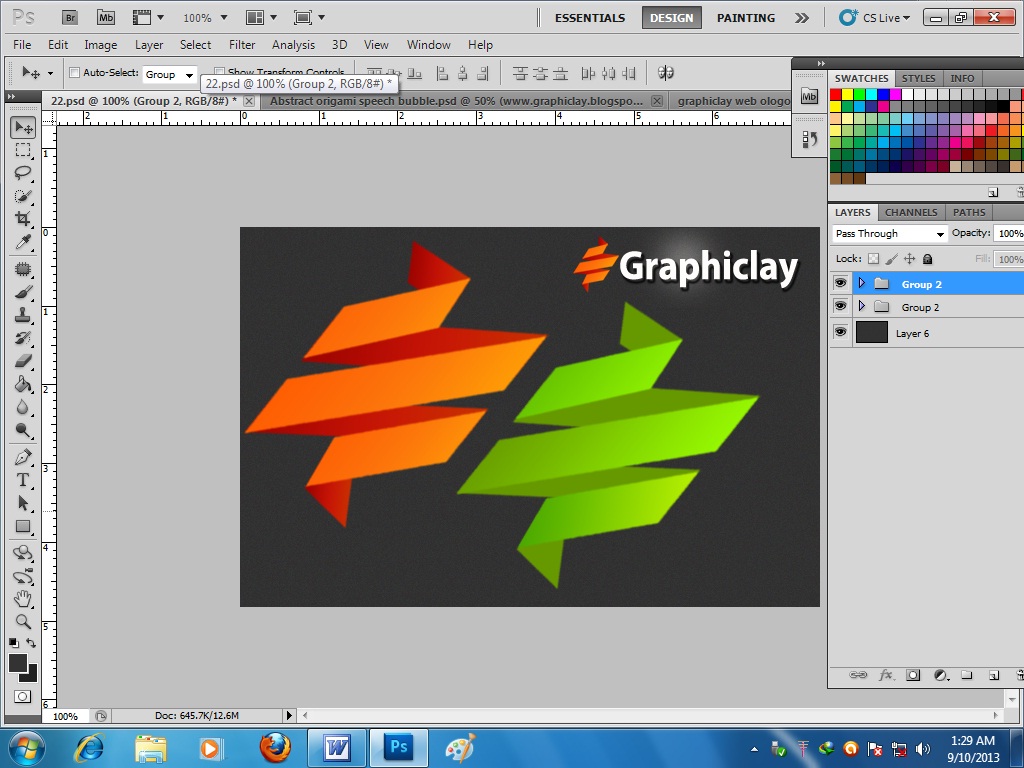Click the Add layer mask icon
This screenshot has height=768, width=1024.
pos(913,676)
